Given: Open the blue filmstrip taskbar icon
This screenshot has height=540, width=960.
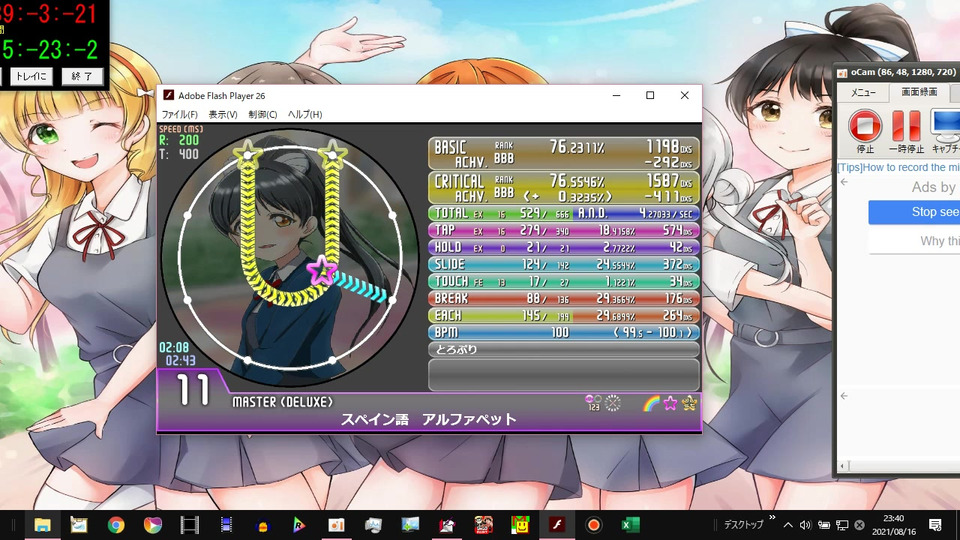Looking at the screenshot, I should click(x=226, y=525).
